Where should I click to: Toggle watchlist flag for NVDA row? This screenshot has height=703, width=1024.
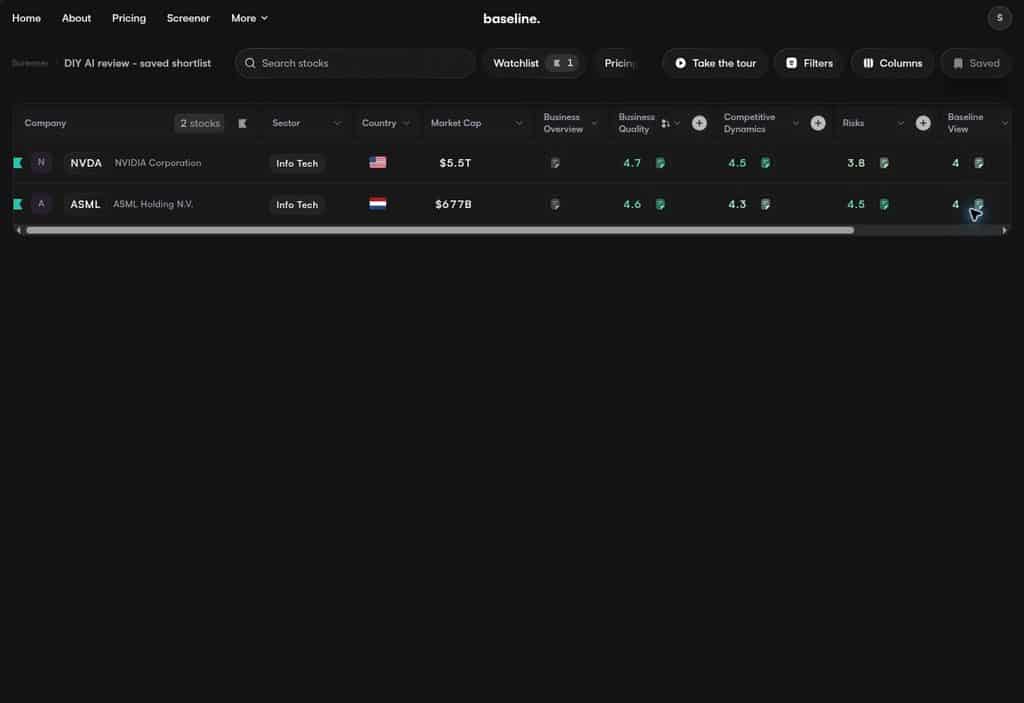pyautogui.click(x=18, y=163)
